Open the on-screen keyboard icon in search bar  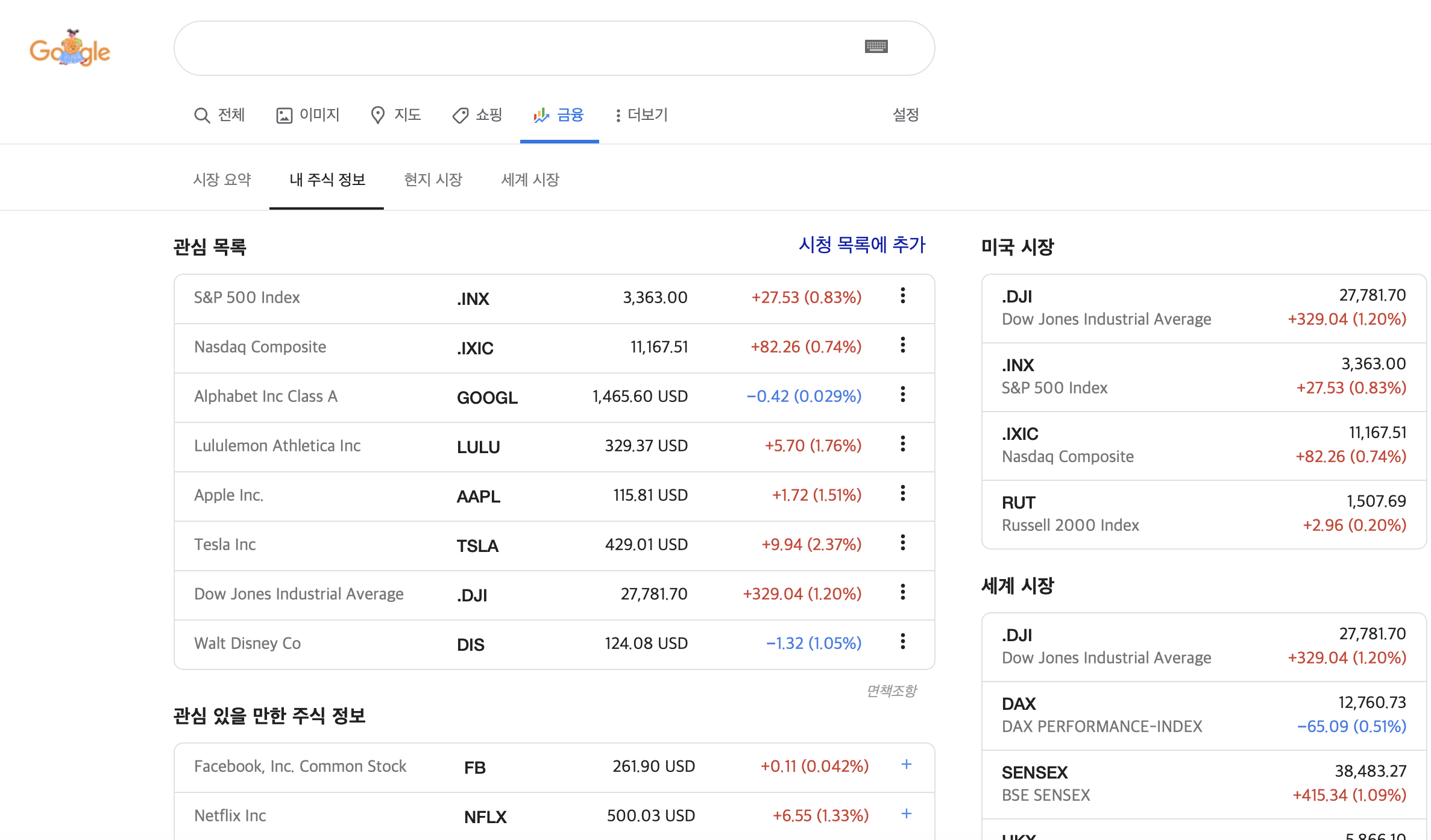(876, 46)
